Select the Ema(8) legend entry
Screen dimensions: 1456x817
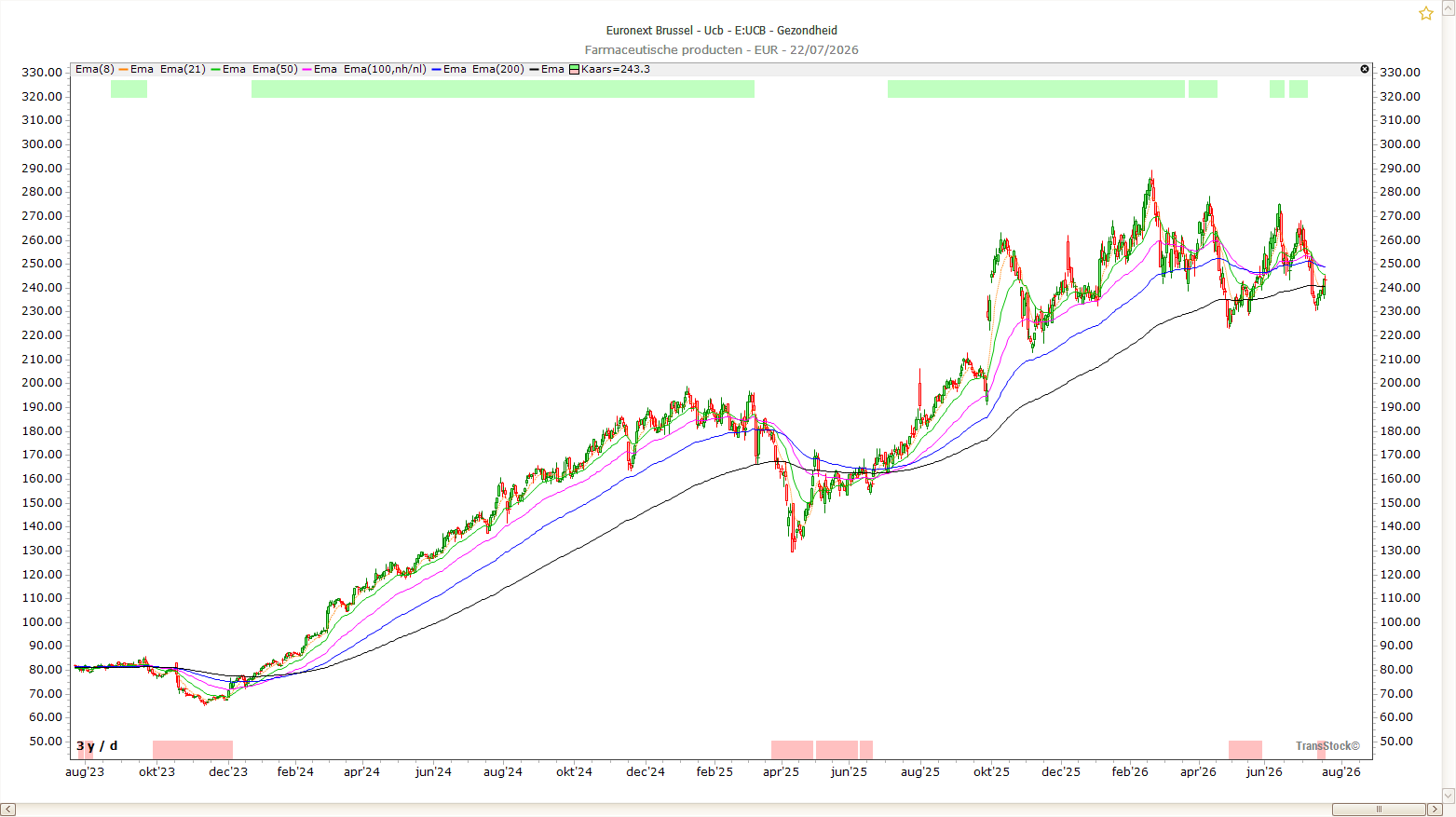coord(95,69)
